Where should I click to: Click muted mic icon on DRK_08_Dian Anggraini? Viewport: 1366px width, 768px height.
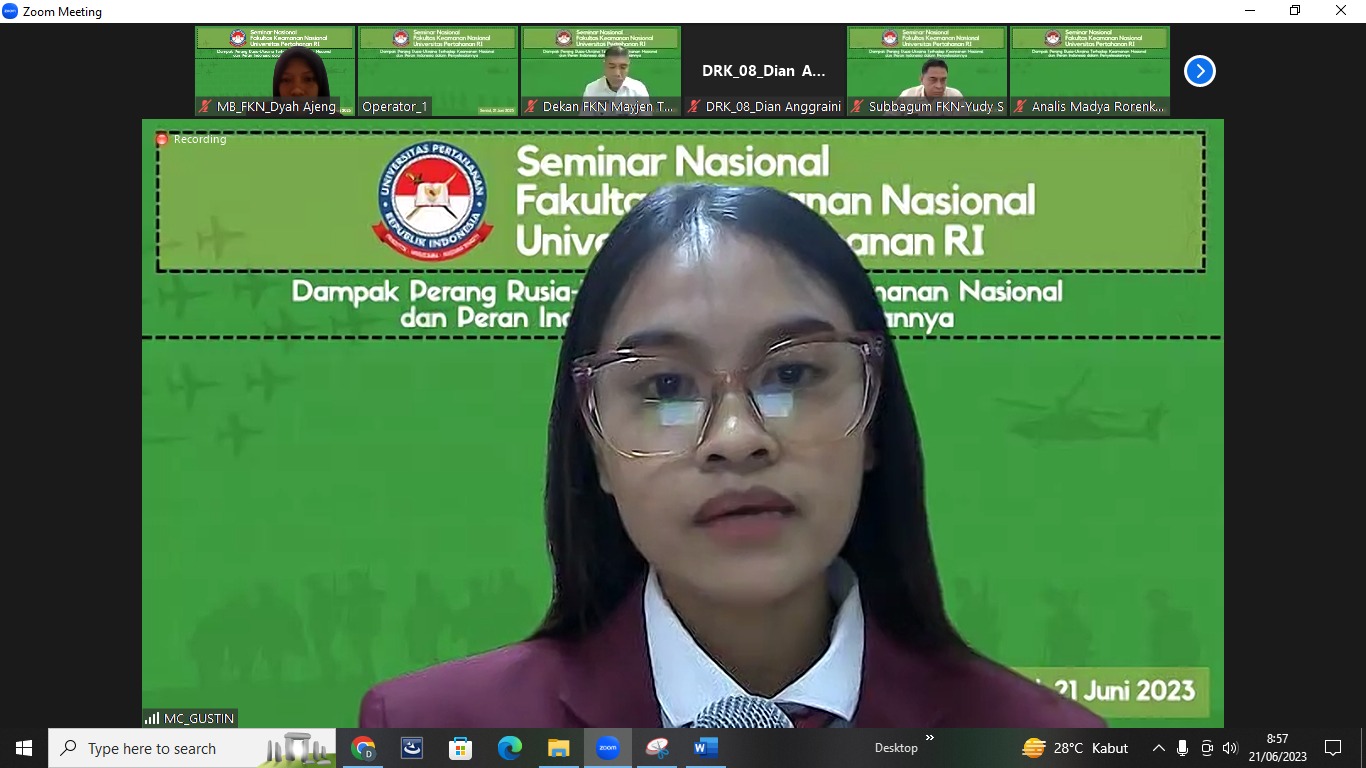pos(695,106)
